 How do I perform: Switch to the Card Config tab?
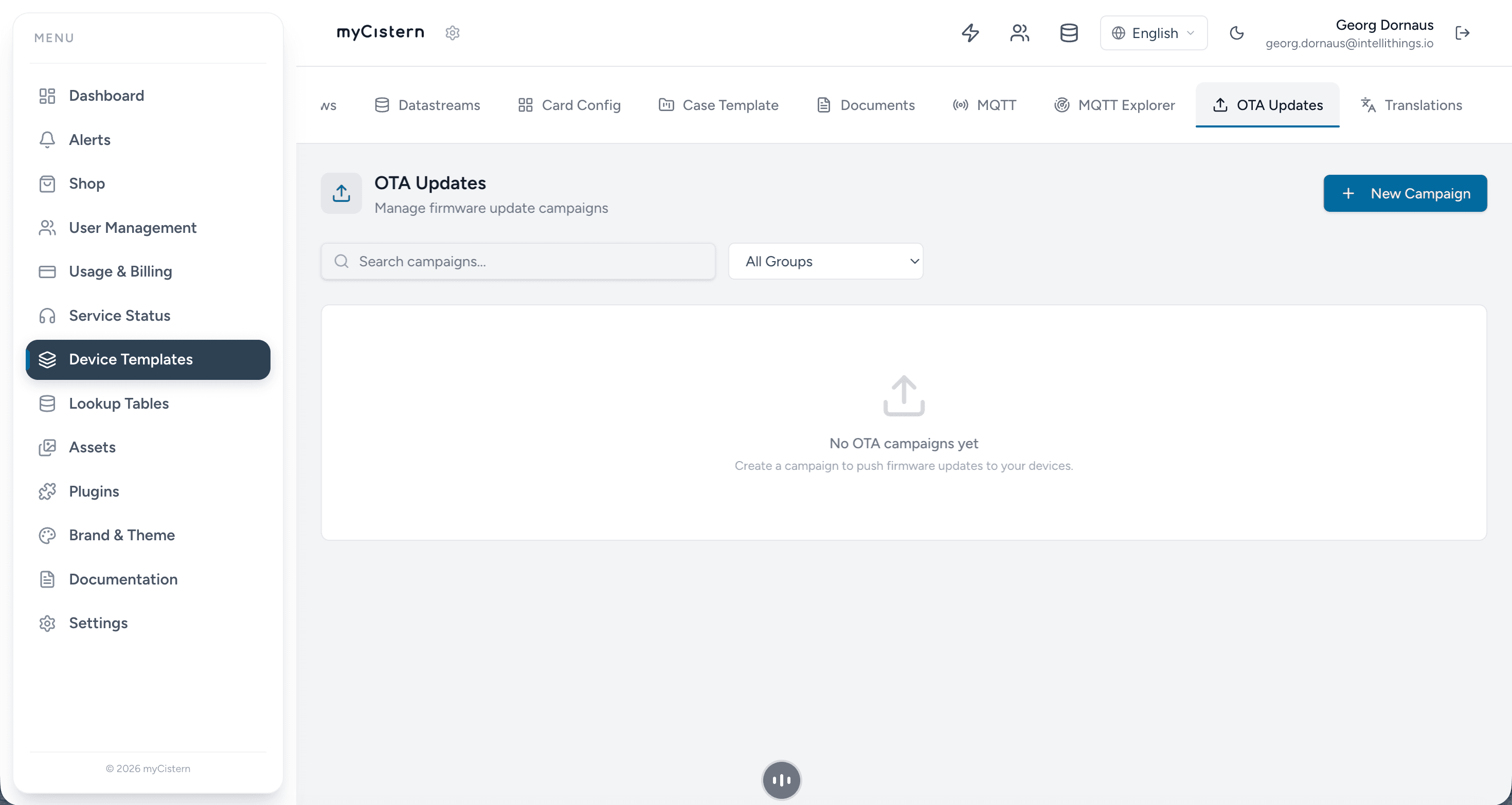point(569,105)
